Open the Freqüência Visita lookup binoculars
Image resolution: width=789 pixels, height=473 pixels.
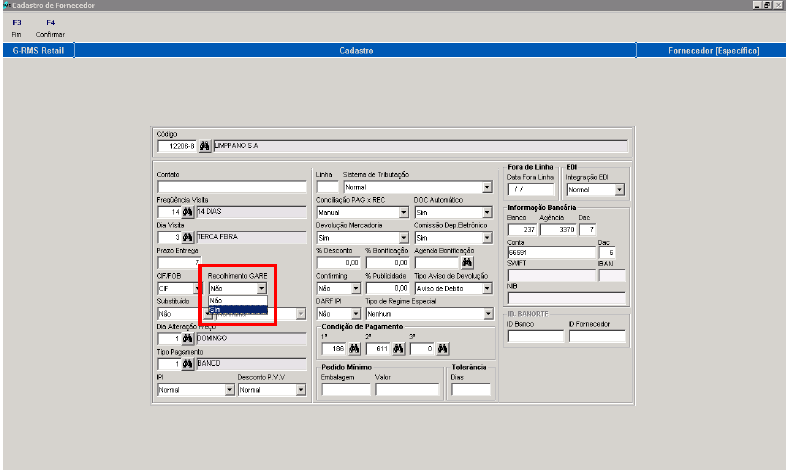click(x=188, y=212)
